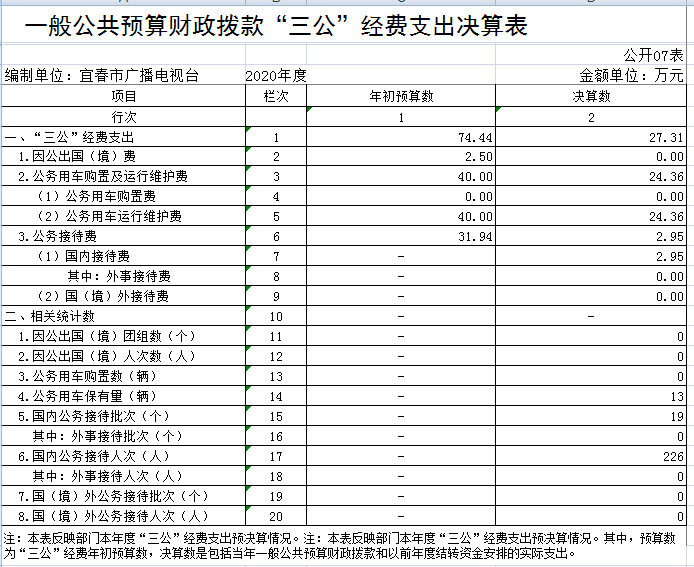Image resolution: width=694 pixels, height=567 pixels.
Task: Click the budget value 31.94
Action: pyautogui.click(x=475, y=236)
